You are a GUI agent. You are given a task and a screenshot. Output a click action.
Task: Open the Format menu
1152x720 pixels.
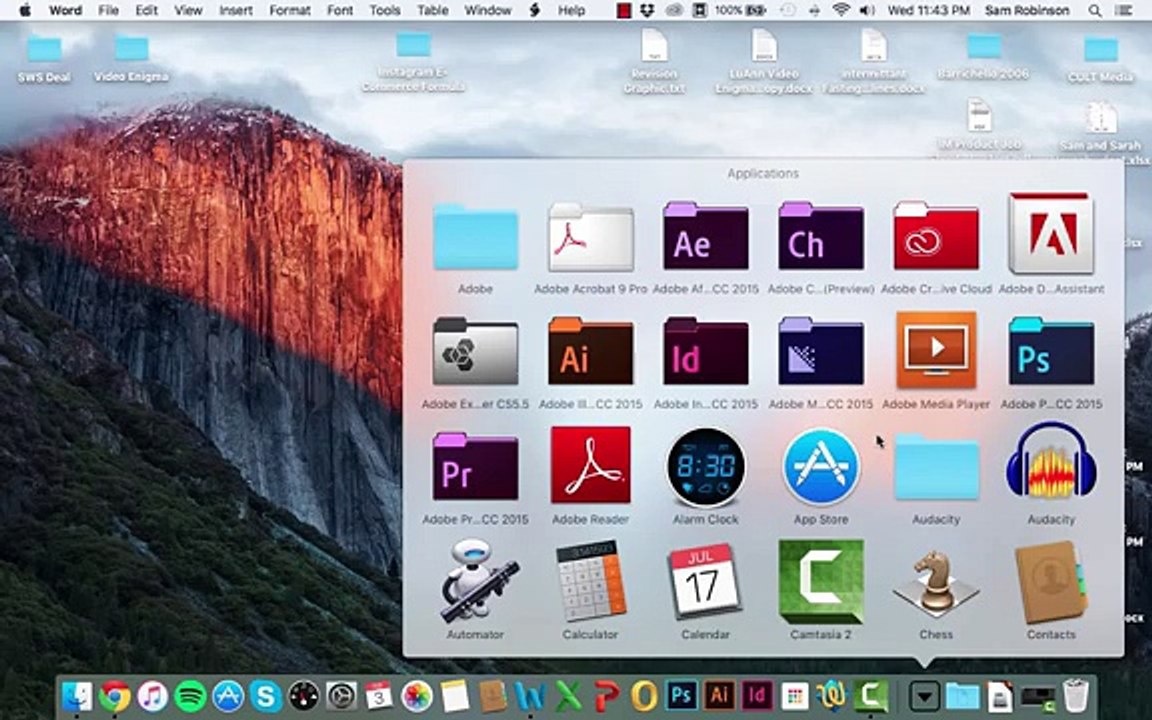(x=289, y=10)
